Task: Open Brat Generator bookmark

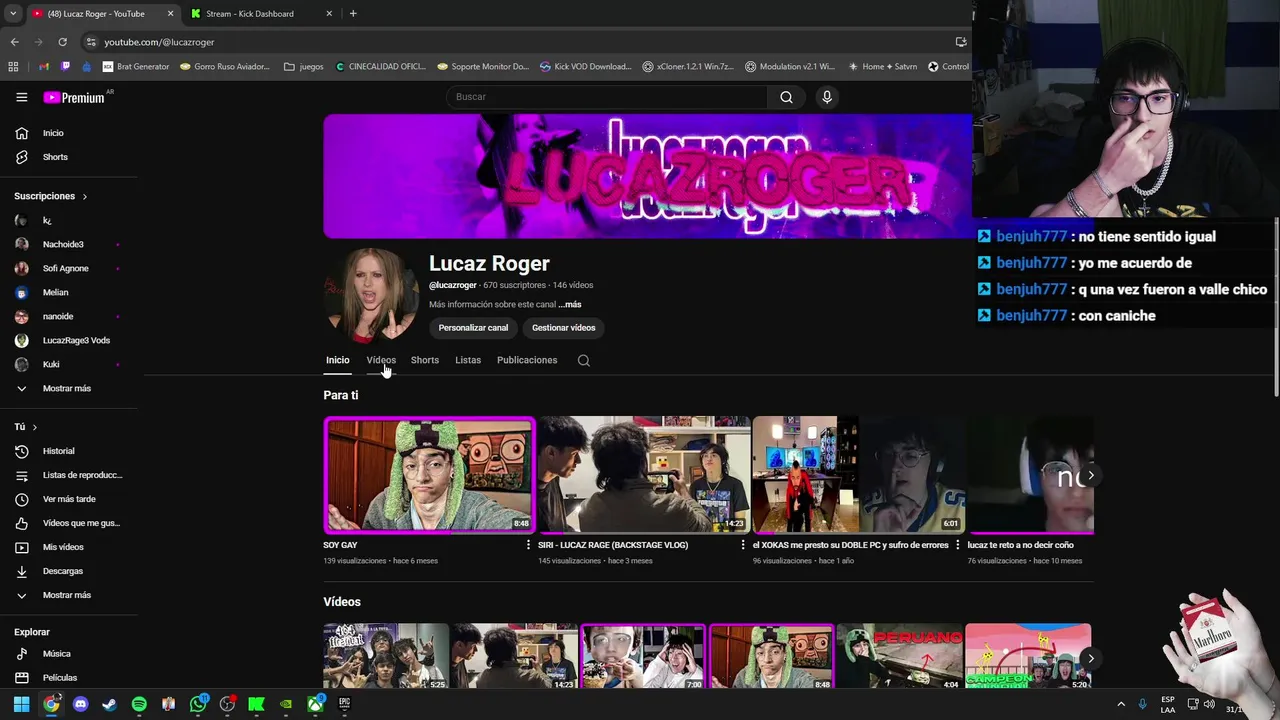Action: 135,67
